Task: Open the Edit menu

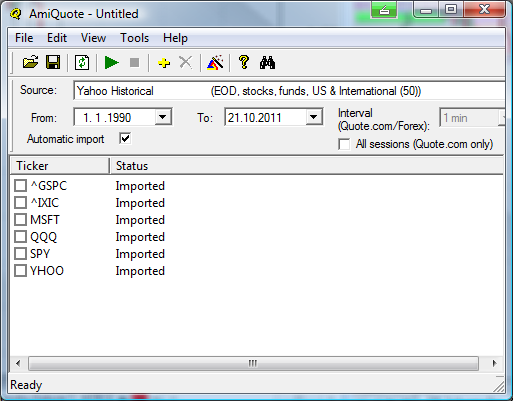Action: click(57, 38)
